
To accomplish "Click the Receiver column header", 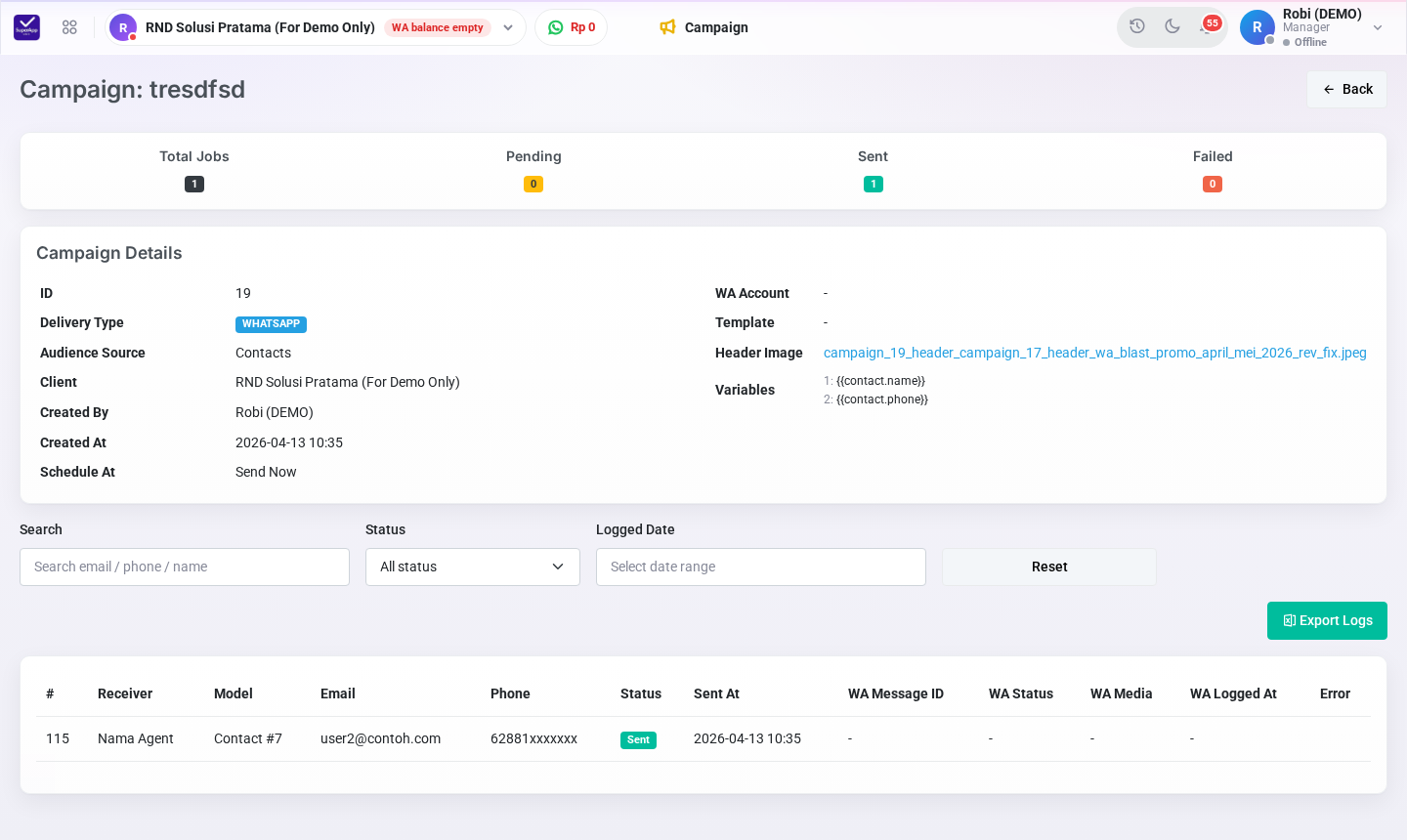I will (125, 693).
